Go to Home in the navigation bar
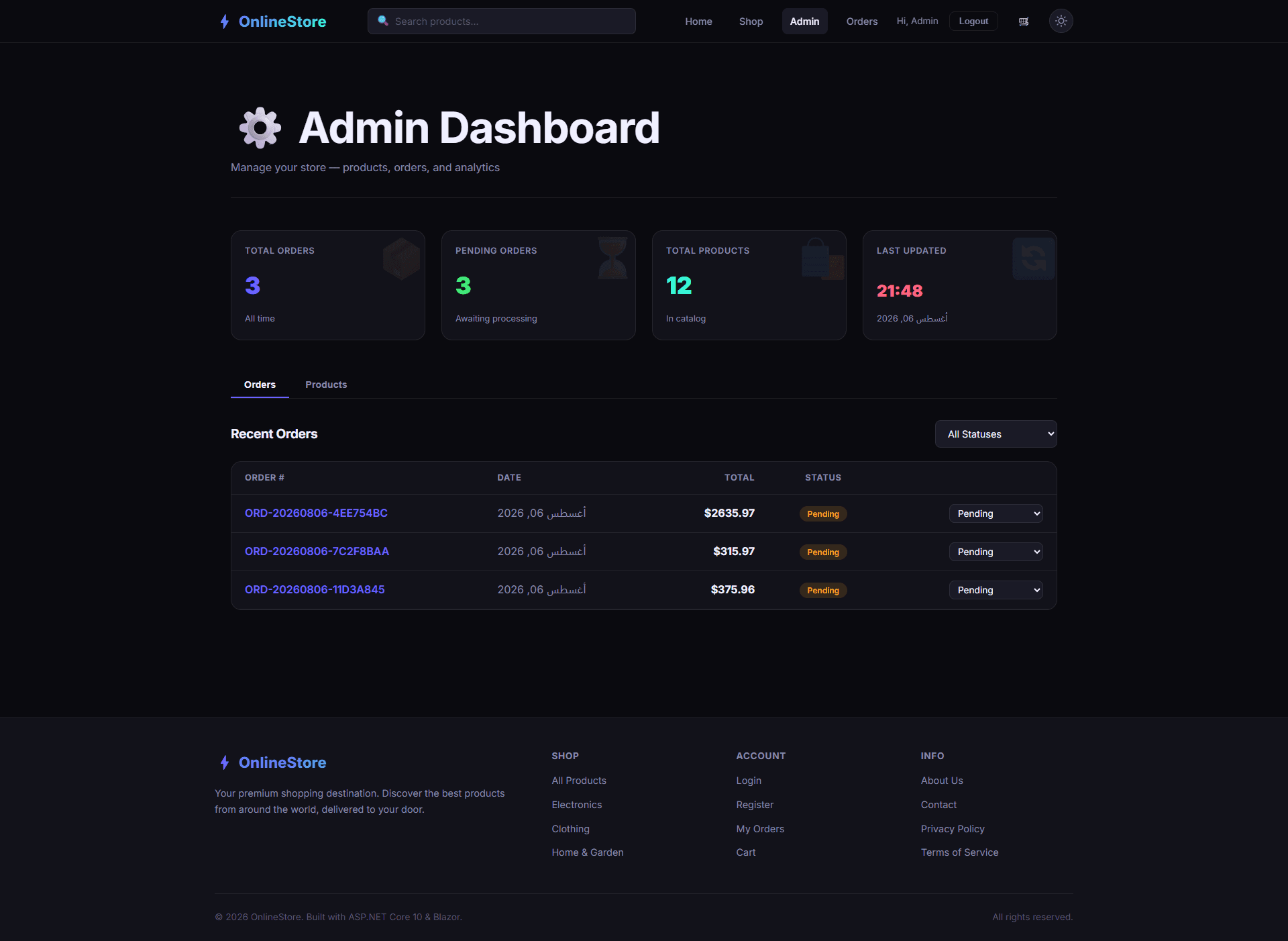Screen dimensions: 1288x941 698,21
